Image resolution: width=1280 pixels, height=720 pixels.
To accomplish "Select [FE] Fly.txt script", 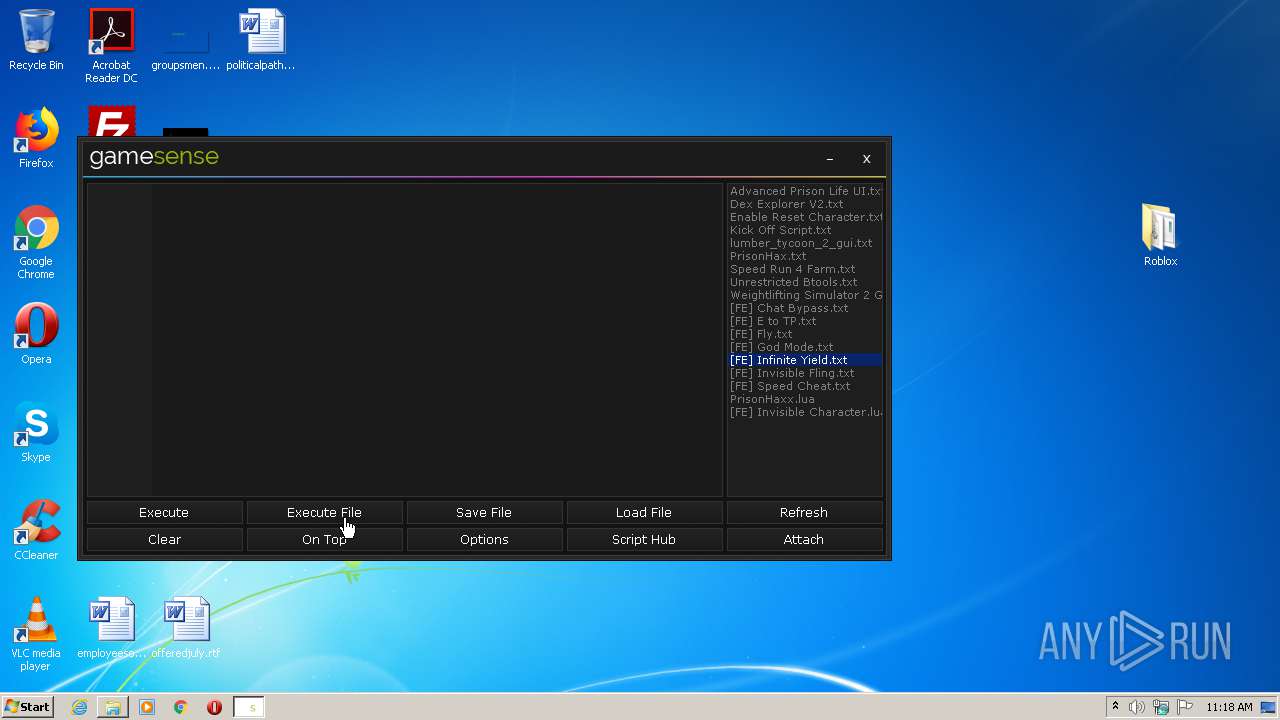I will [805, 334].
